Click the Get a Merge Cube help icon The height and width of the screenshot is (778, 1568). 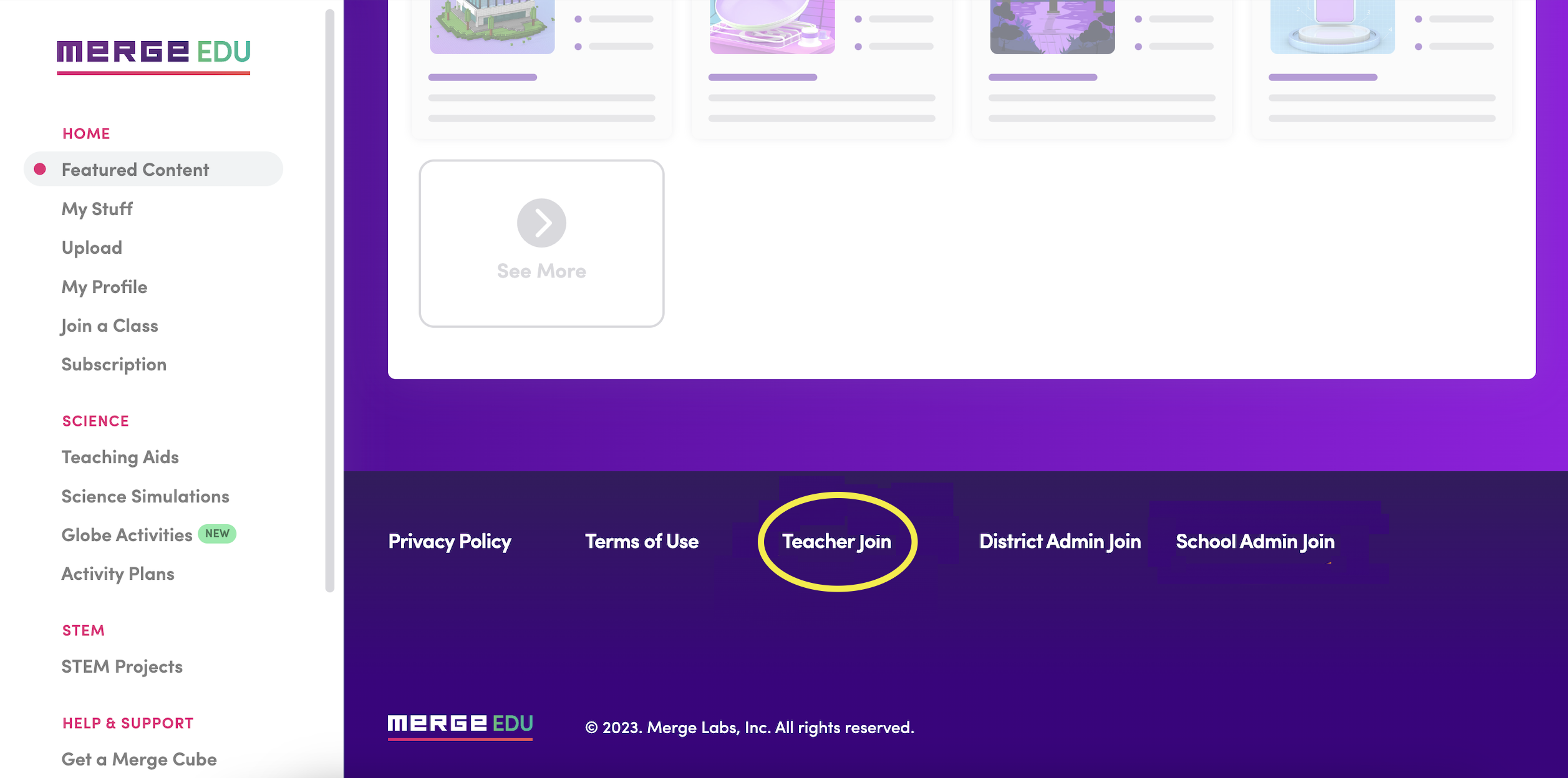tap(139, 758)
